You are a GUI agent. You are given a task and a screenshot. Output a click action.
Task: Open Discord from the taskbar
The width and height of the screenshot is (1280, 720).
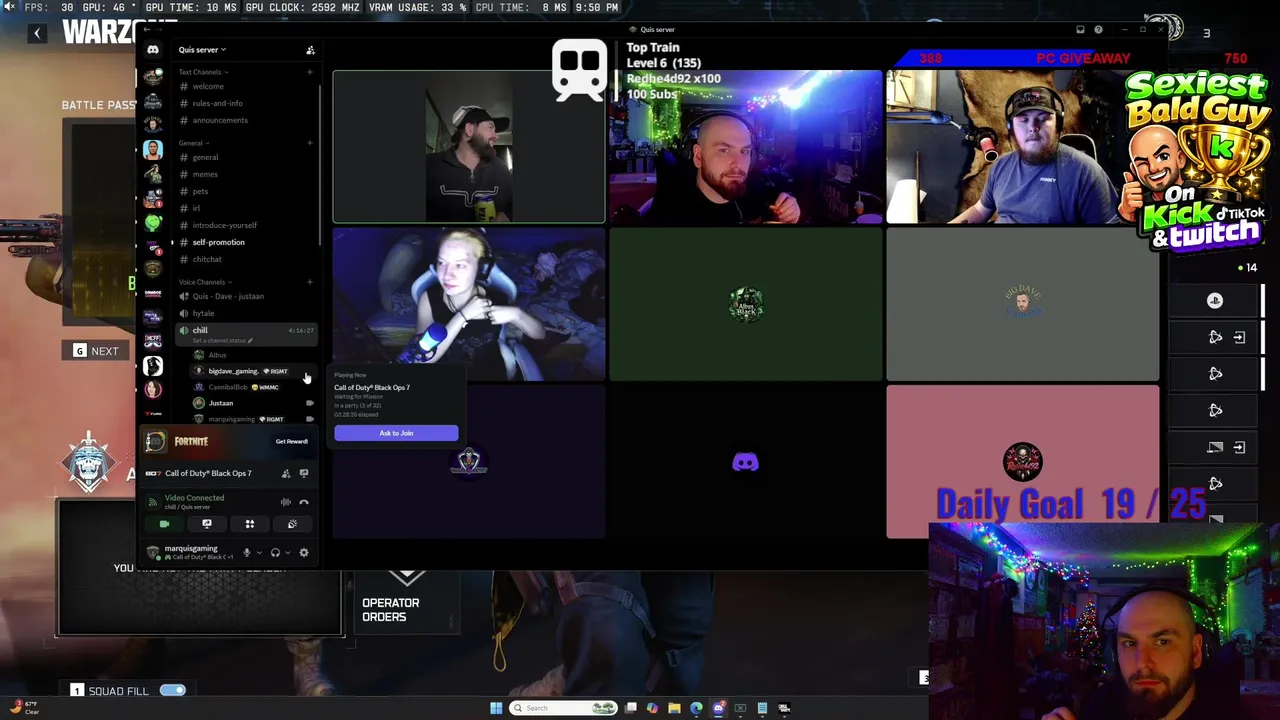pos(719,708)
